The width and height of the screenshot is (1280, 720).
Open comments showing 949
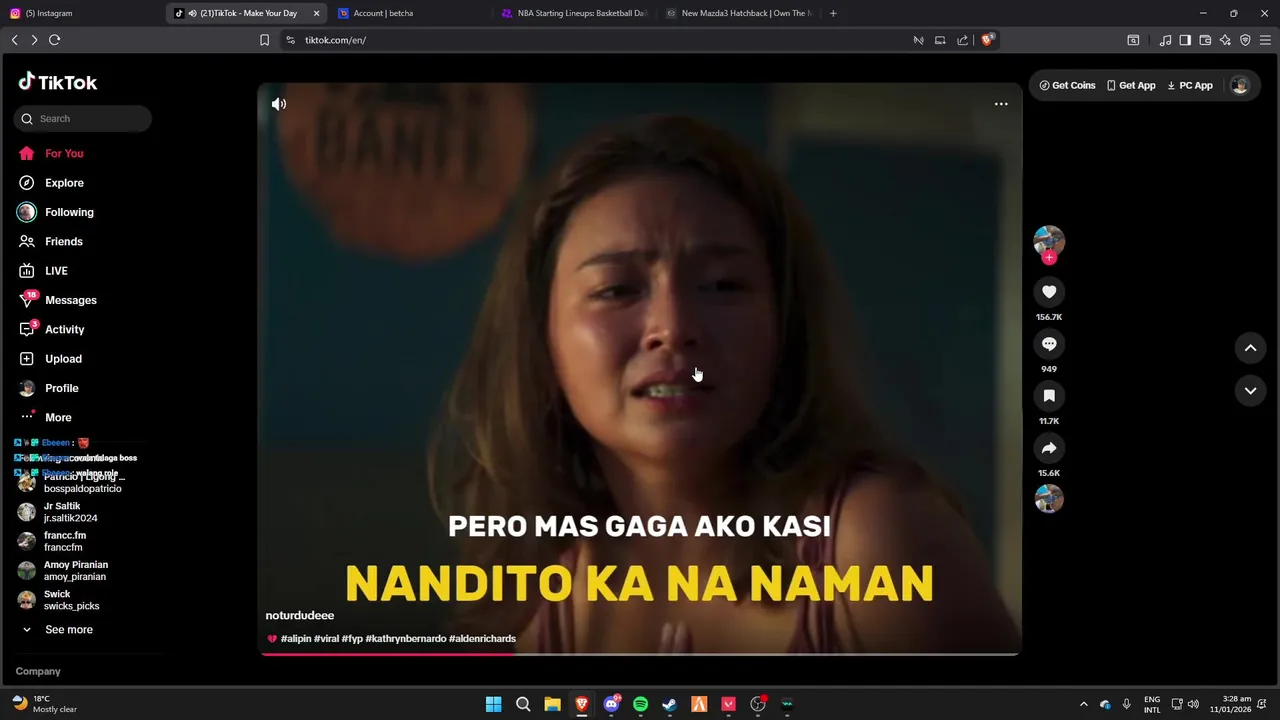point(1049,344)
